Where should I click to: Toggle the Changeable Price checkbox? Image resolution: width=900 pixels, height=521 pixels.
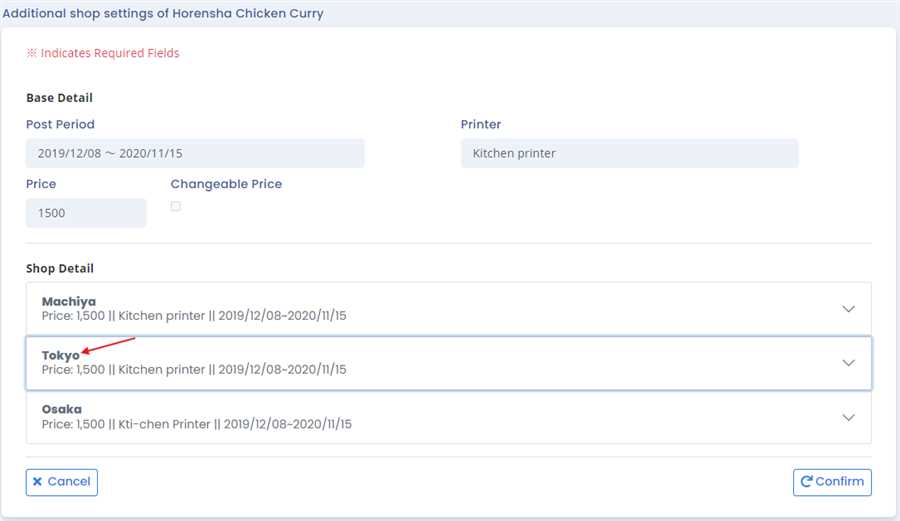coord(176,207)
